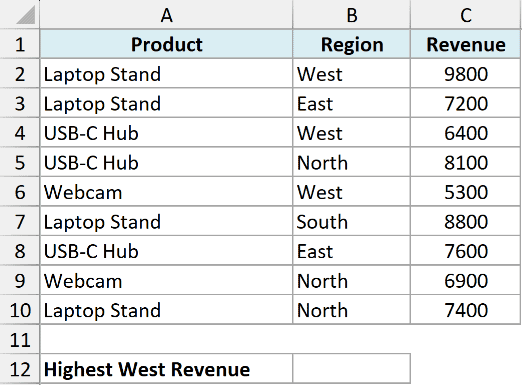Viewport: 522px width, 385px height.
Task: Click revenue value 7600
Action: tap(466, 251)
